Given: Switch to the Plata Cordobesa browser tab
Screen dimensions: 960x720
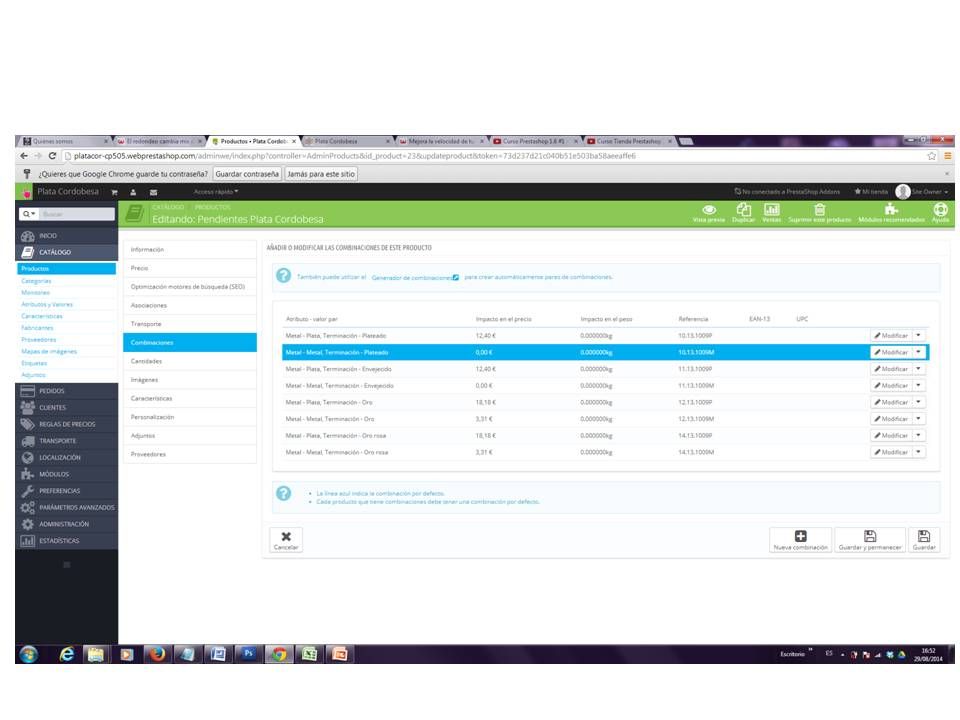Looking at the screenshot, I should tap(345, 141).
